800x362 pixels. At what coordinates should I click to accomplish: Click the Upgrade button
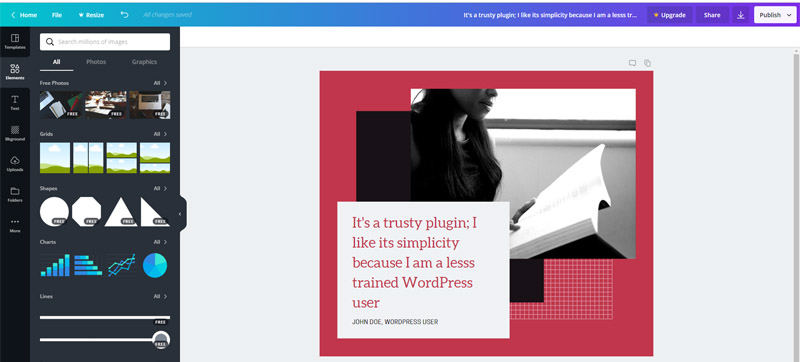670,15
